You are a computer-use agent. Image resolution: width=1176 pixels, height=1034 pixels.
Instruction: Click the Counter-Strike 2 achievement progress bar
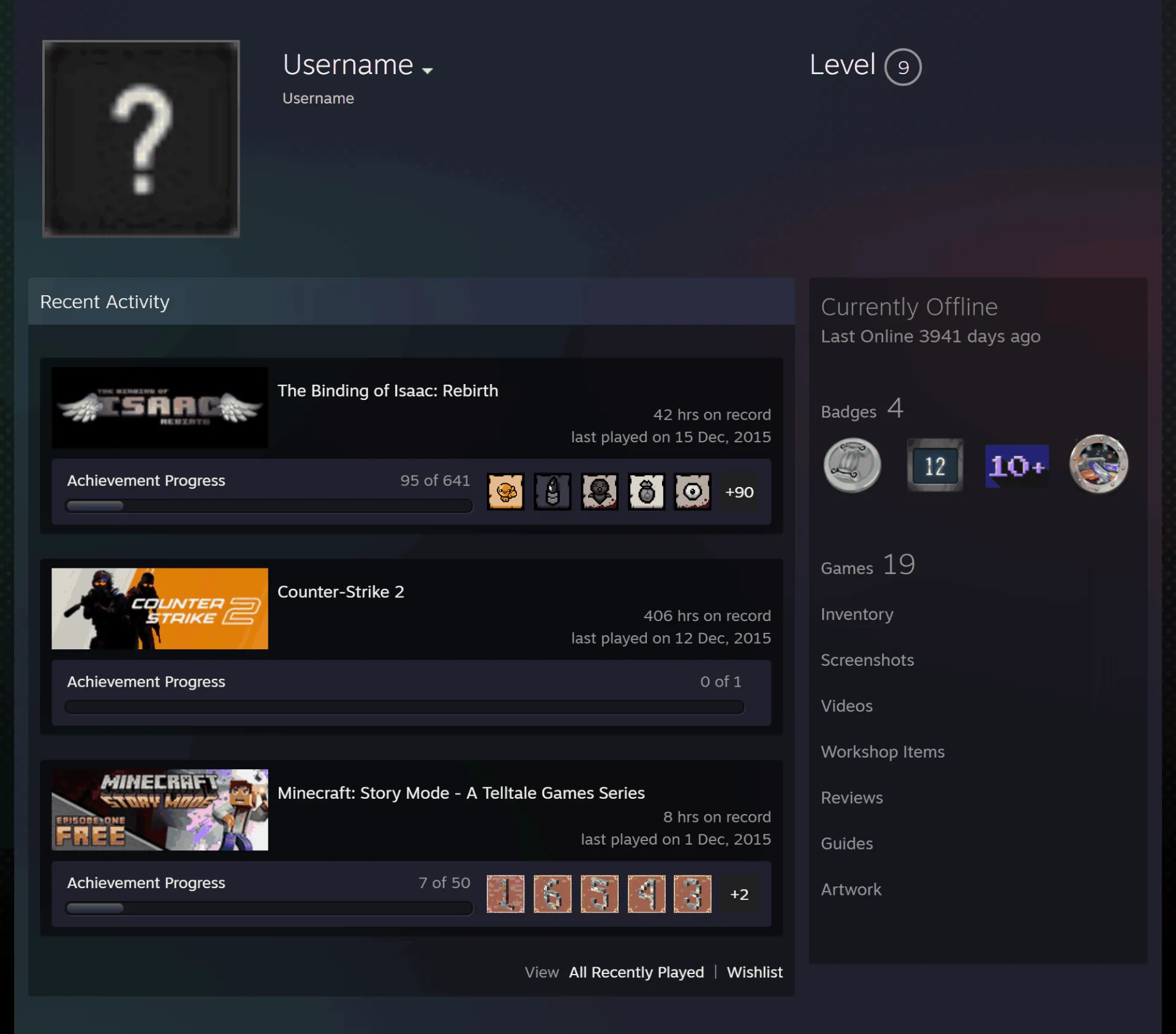[x=404, y=707]
